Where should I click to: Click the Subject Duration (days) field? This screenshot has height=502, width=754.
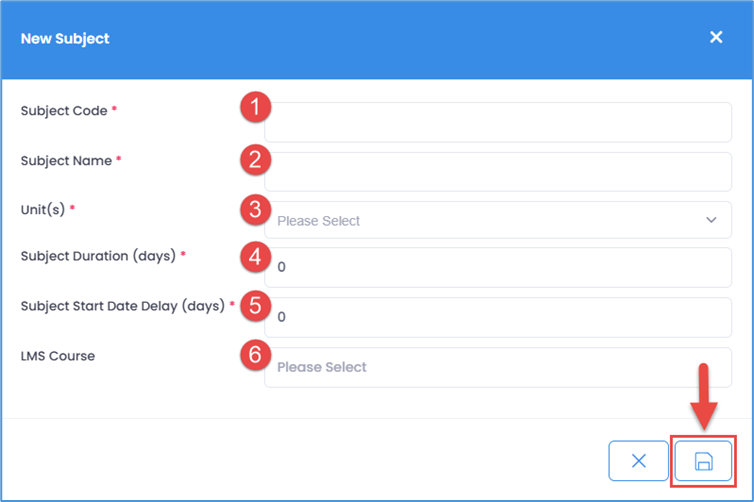[498, 268]
